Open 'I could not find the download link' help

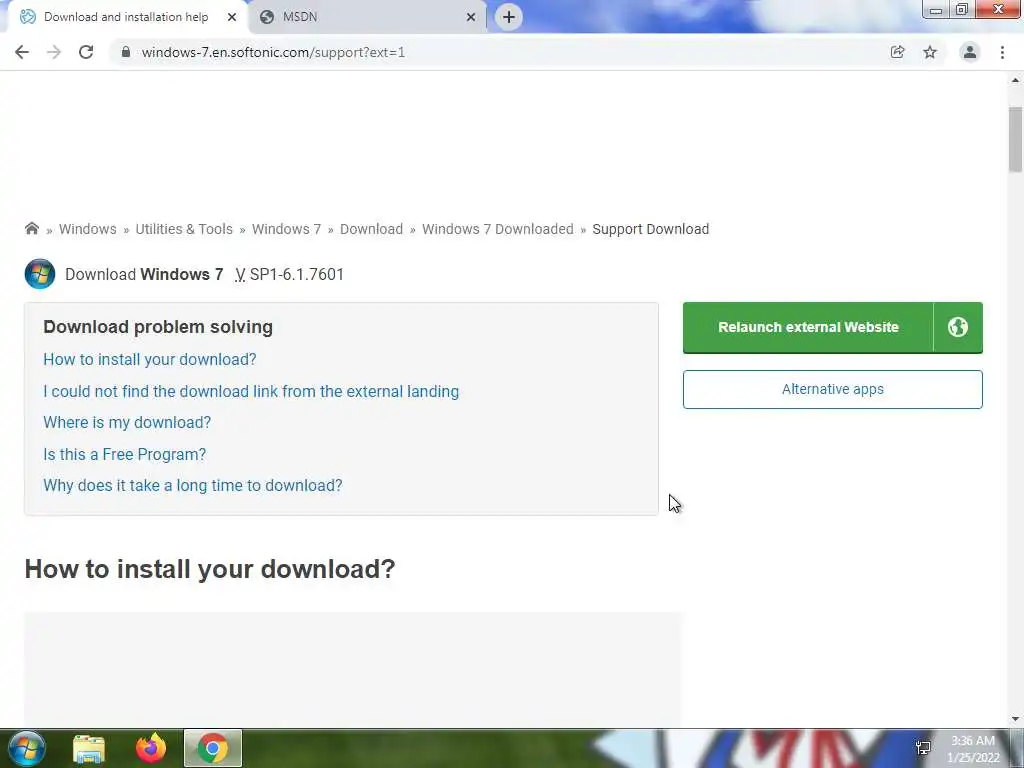251,391
